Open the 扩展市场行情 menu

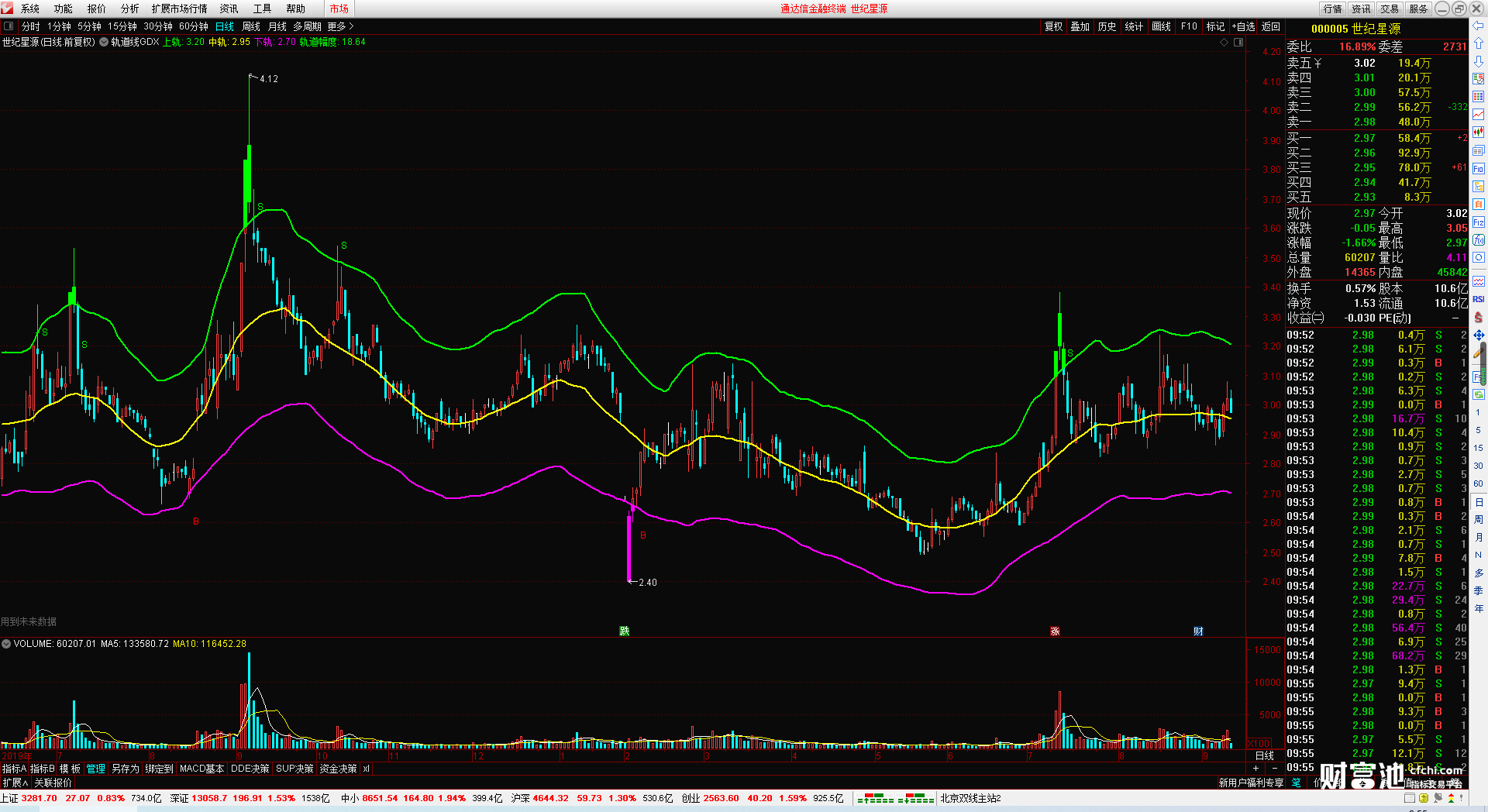click(179, 9)
